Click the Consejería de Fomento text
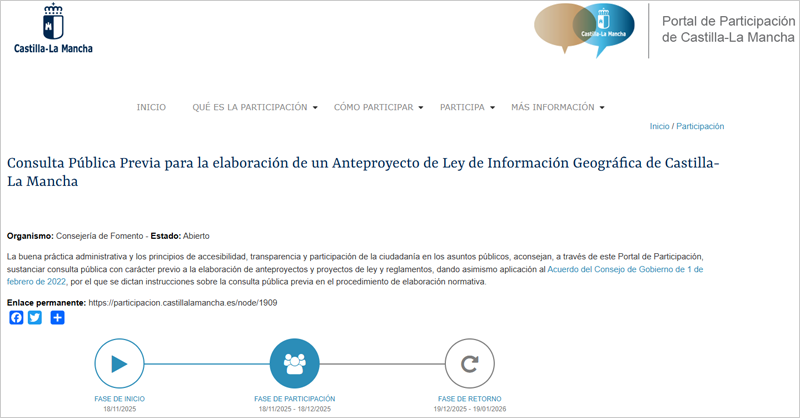The image size is (800, 418). click(x=99, y=236)
